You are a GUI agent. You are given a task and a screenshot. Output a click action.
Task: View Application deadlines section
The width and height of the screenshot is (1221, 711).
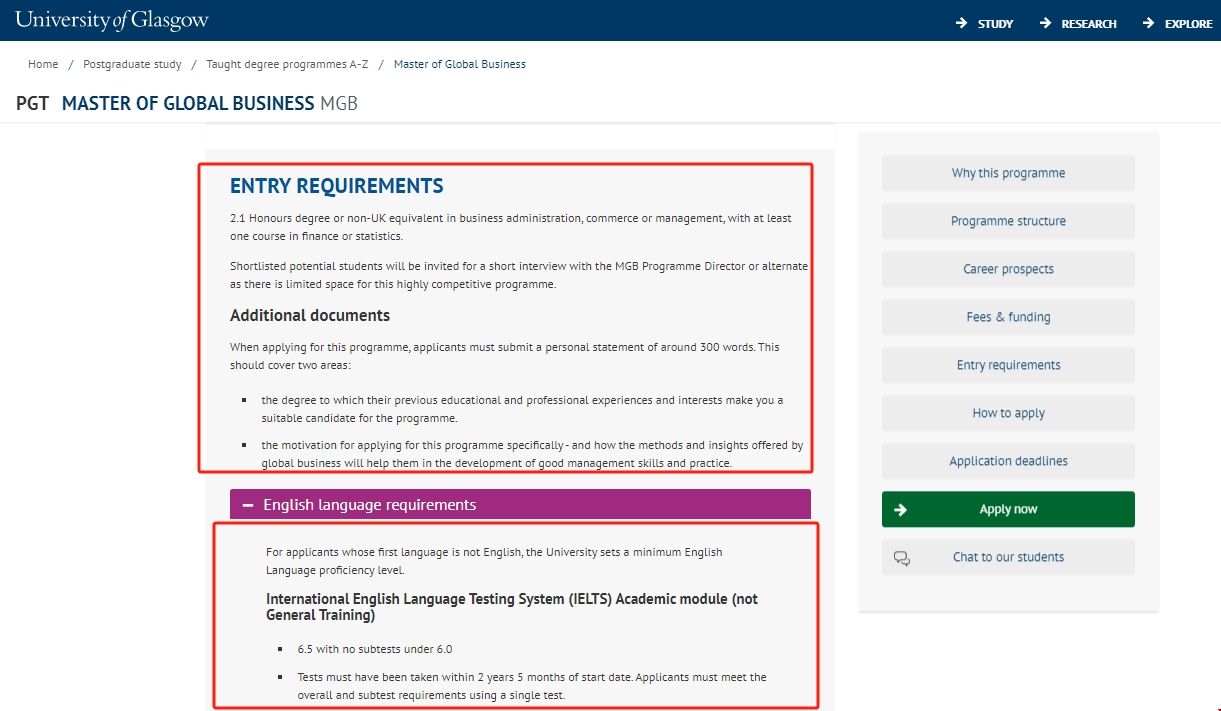click(1008, 461)
